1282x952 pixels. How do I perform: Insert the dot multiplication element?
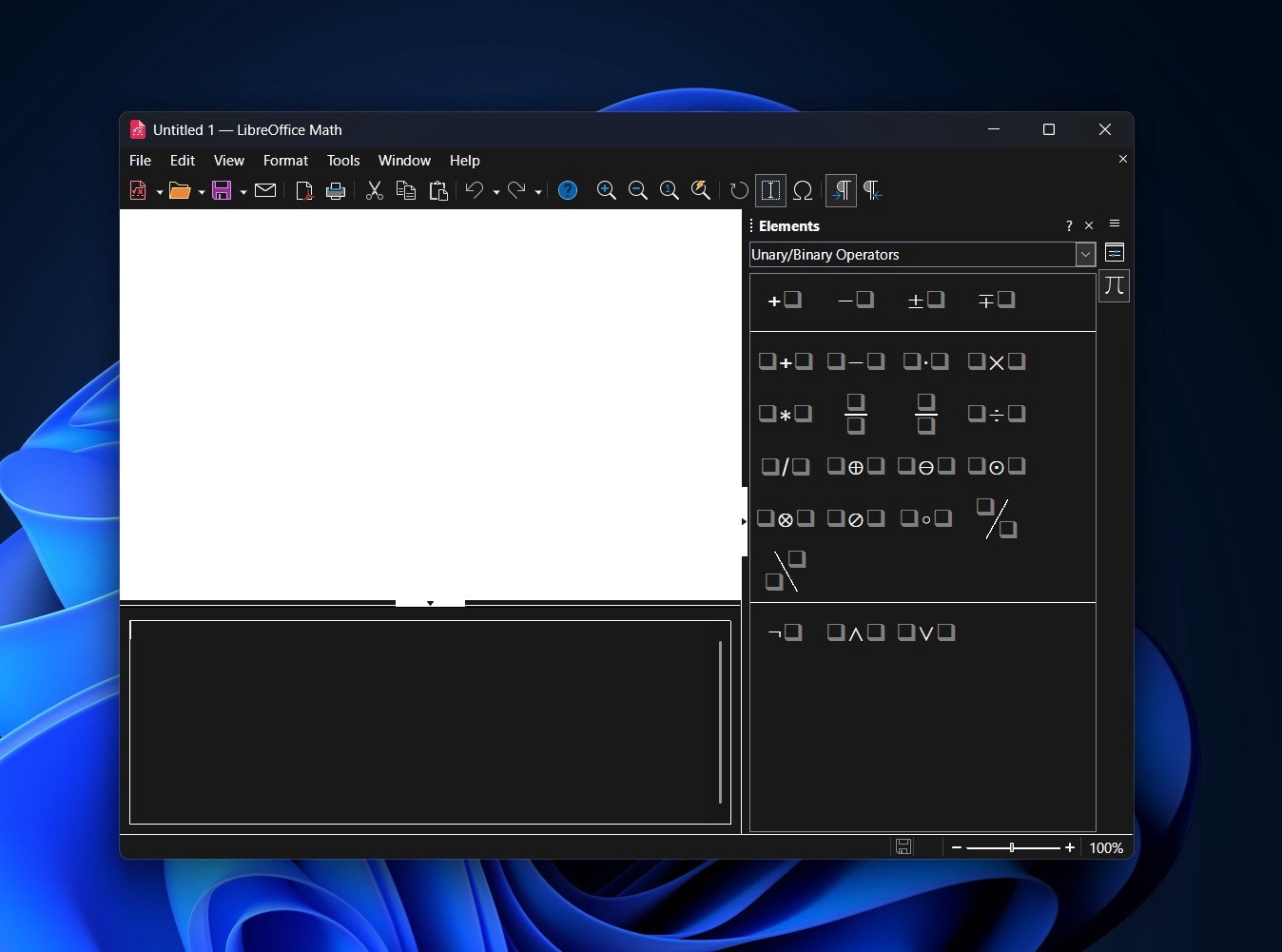coord(925,361)
